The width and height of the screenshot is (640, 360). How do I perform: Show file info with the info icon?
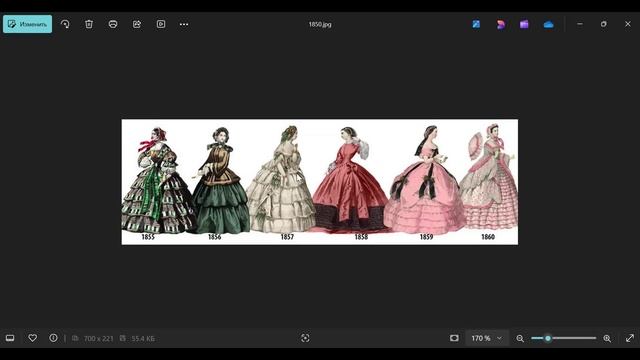click(x=53, y=338)
